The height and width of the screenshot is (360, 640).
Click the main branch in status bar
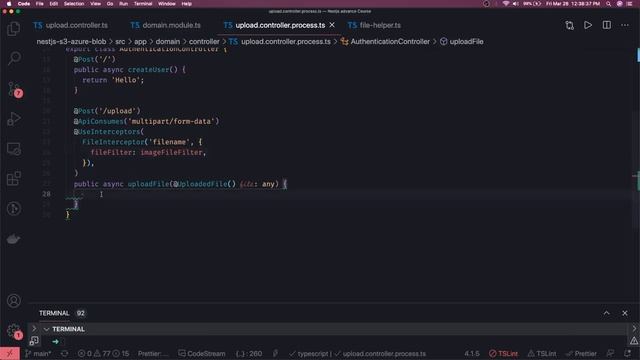point(38,353)
